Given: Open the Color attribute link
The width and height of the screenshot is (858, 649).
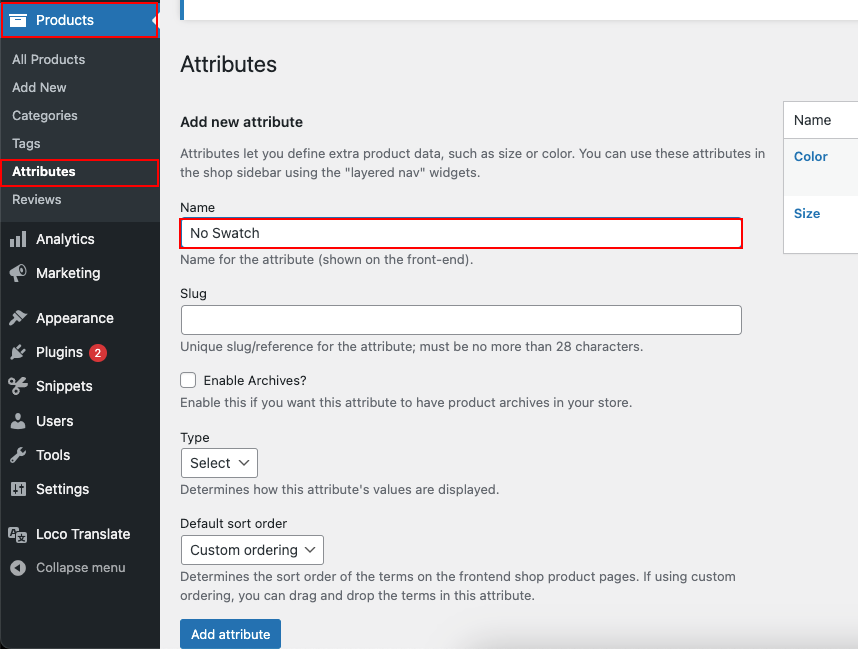Looking at the screenshot, I should pos(810,157).
